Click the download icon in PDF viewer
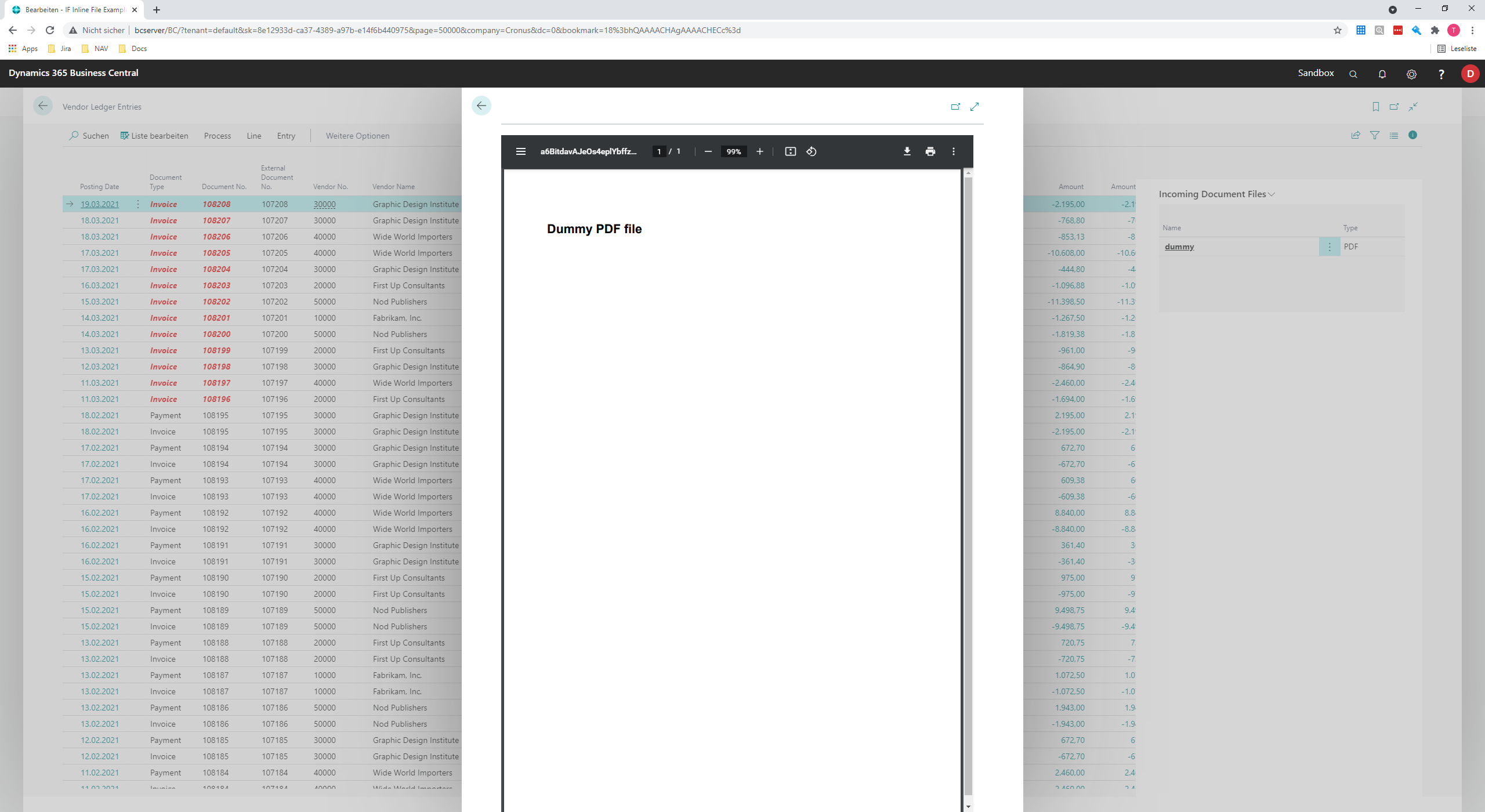Viewport: 1485px width, 812px height. point(905,151)
